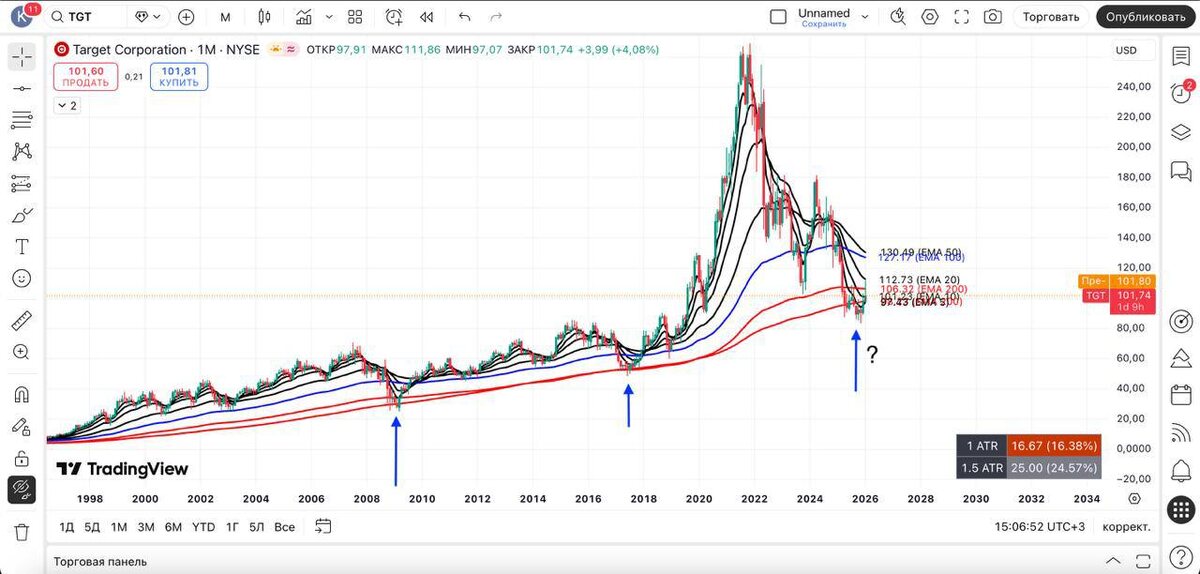Select the 6М date range

[x=173, y=526]
